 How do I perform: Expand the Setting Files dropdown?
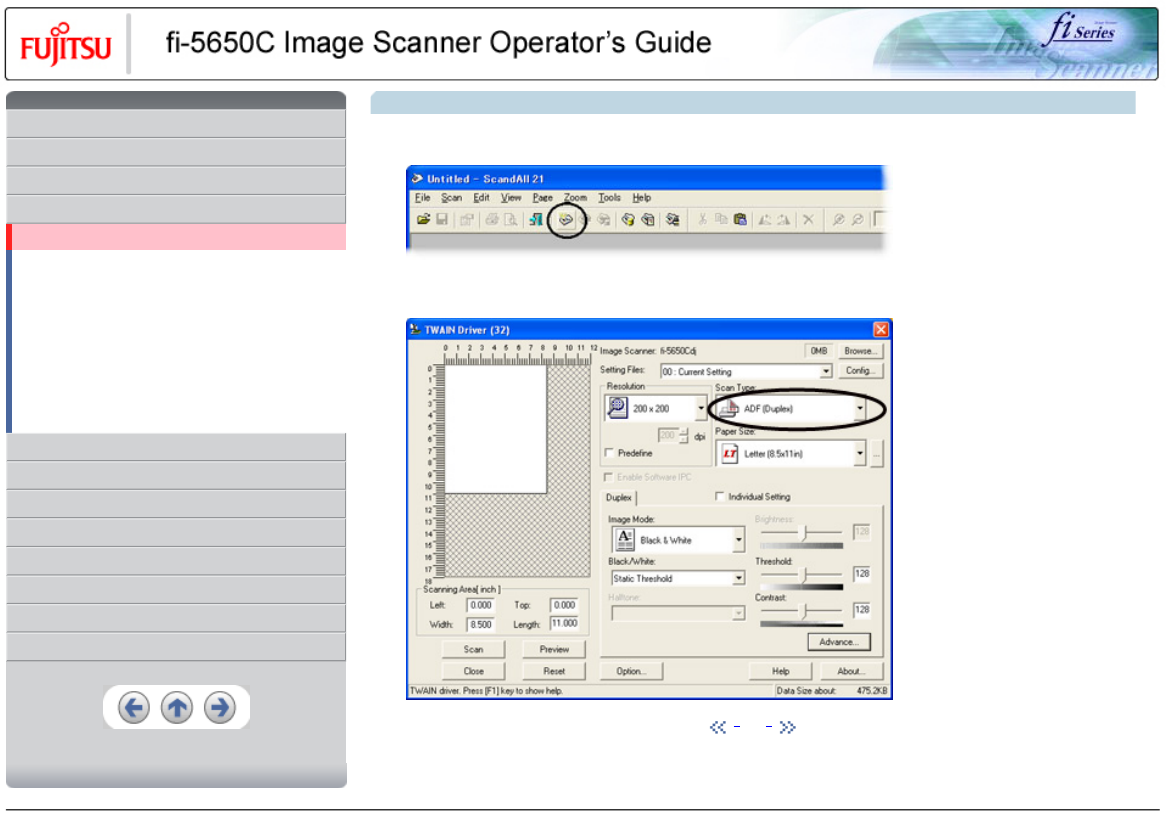825,371
